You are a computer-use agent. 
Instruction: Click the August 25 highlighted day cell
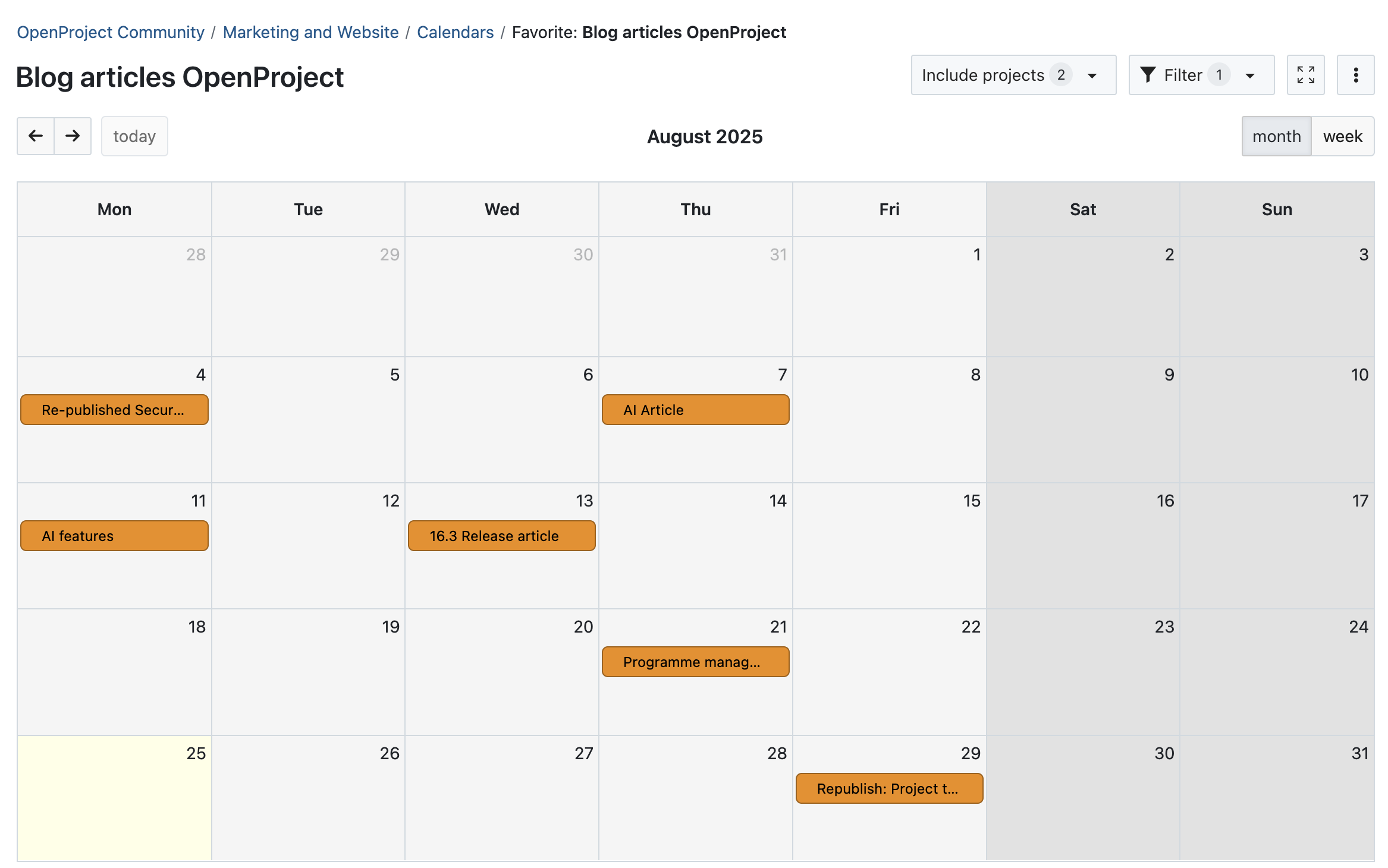[114, 814]
